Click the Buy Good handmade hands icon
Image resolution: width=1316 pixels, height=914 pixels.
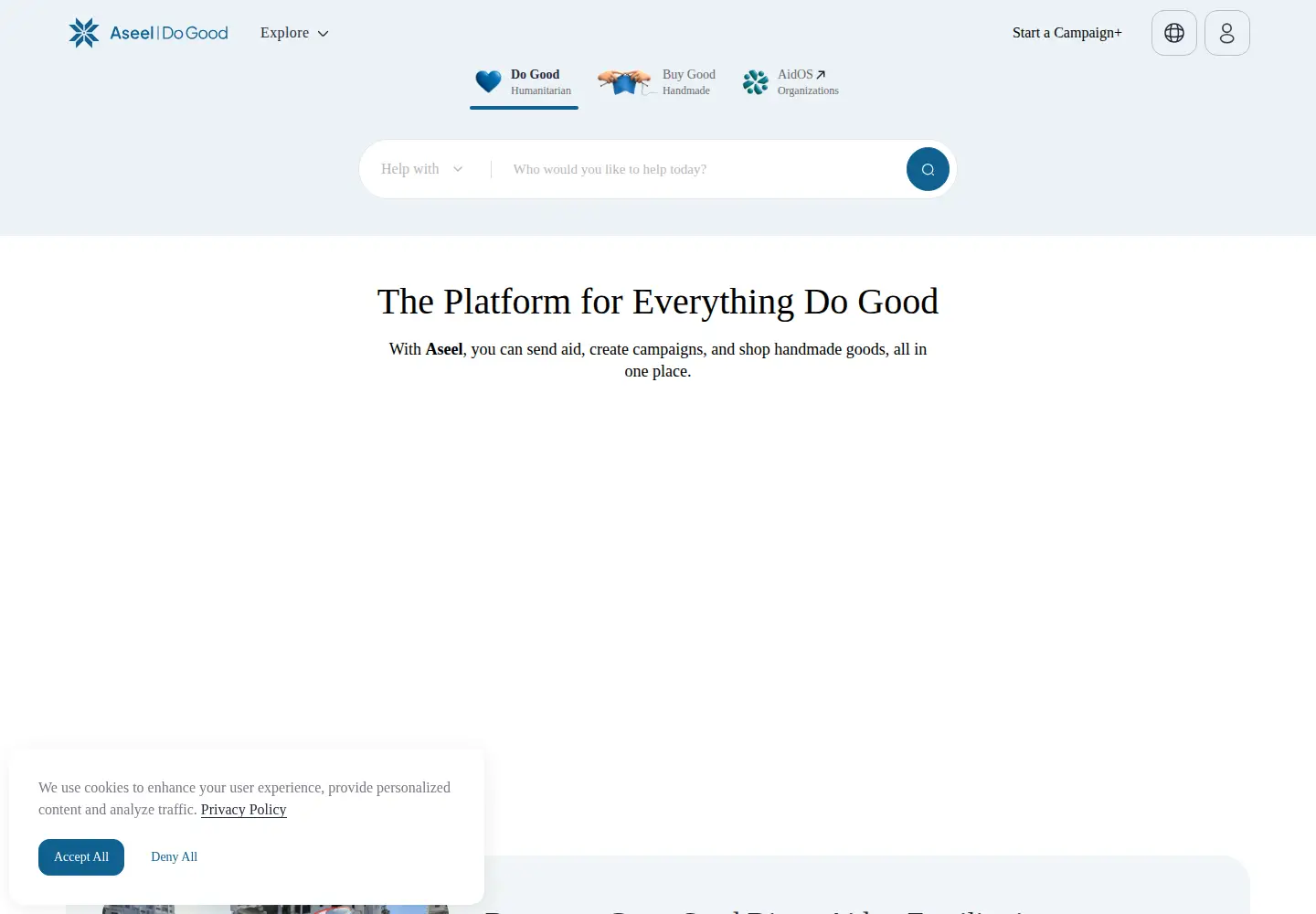625,82
